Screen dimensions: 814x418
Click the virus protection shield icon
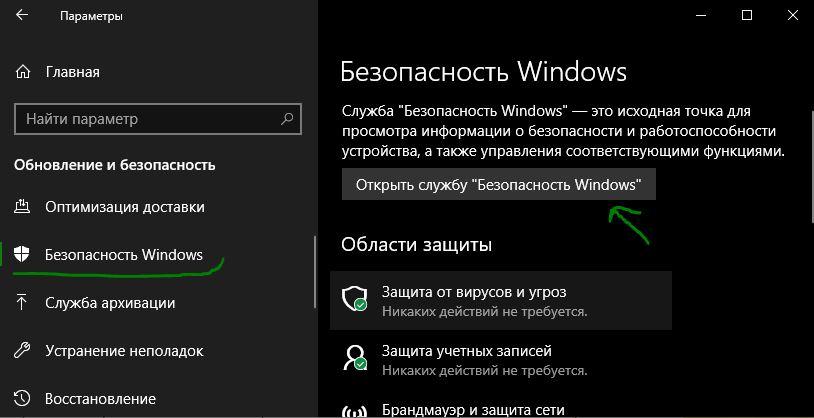click(x=354, y=300)
